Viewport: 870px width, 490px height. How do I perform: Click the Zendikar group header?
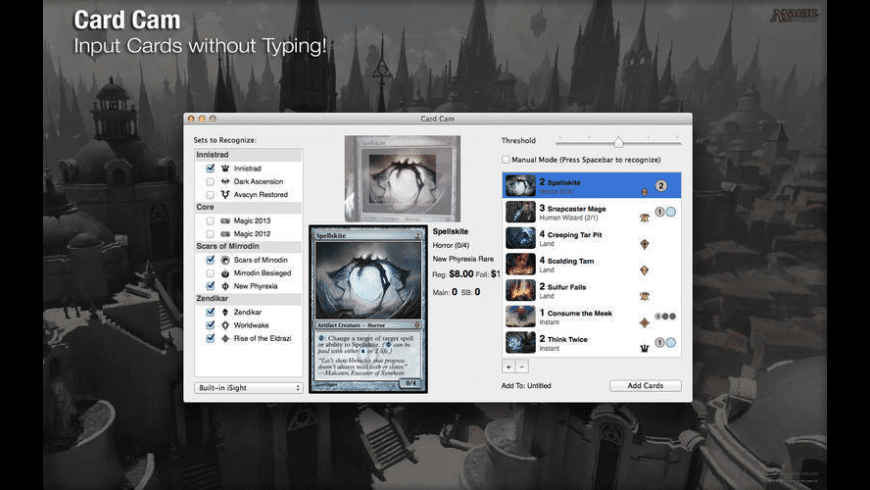[249, 298]
